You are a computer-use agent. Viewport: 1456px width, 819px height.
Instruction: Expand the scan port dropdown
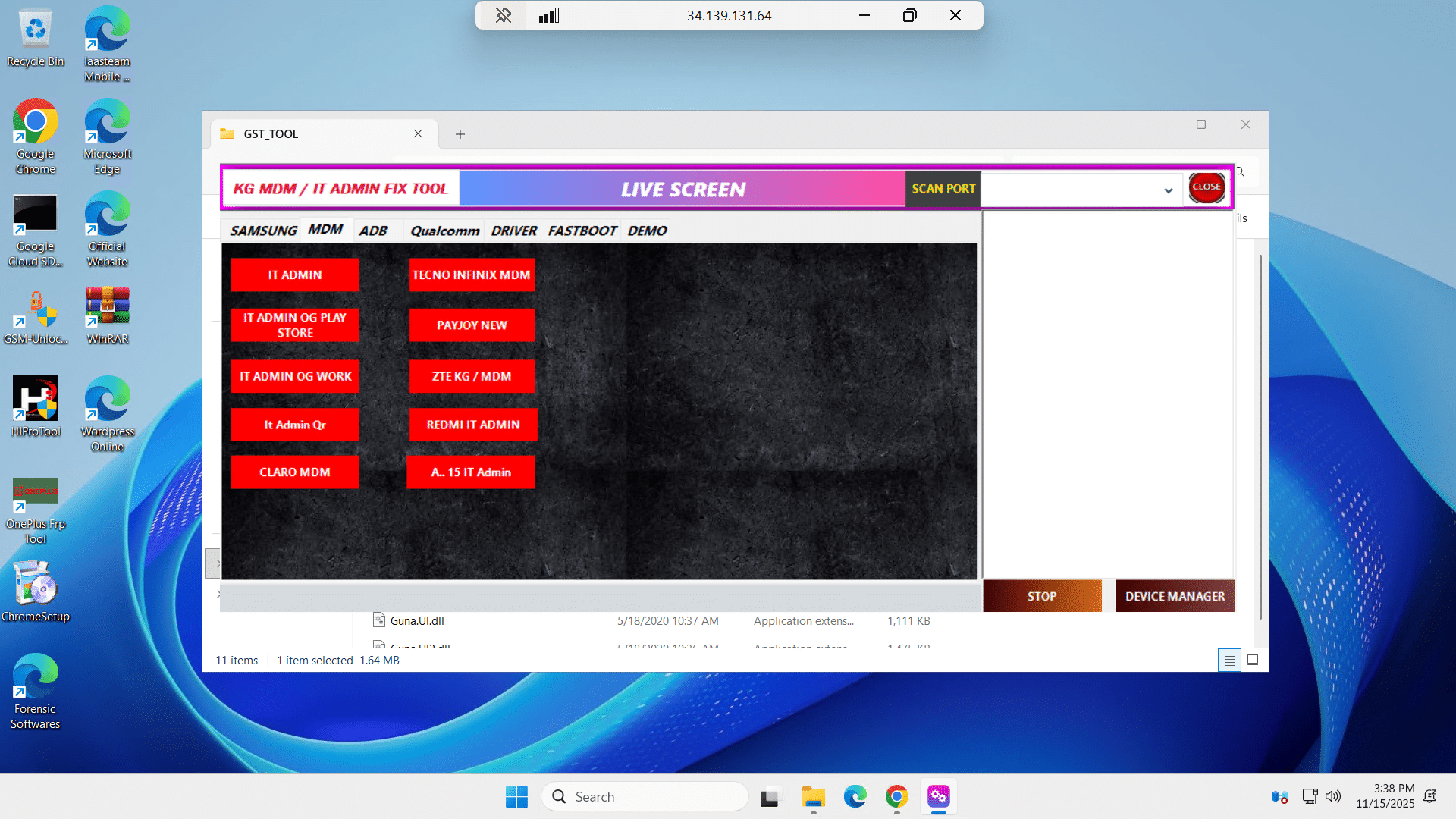[1168, 190]
